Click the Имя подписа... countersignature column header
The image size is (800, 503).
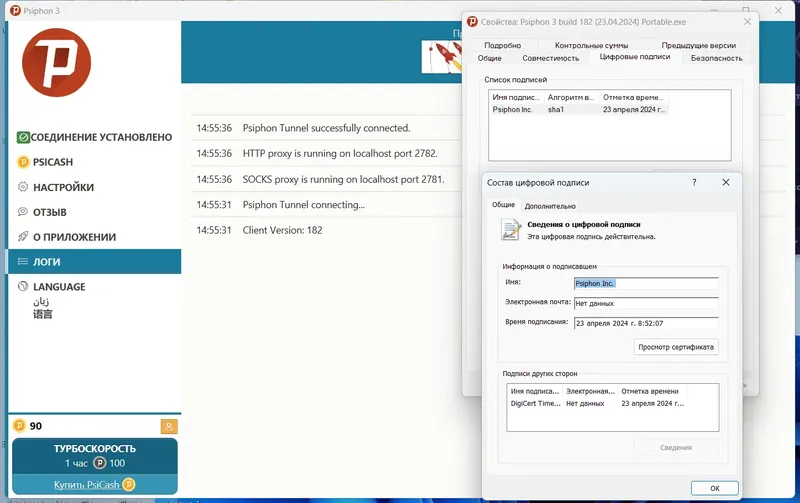pyautogui.click(x=535, y=391)
